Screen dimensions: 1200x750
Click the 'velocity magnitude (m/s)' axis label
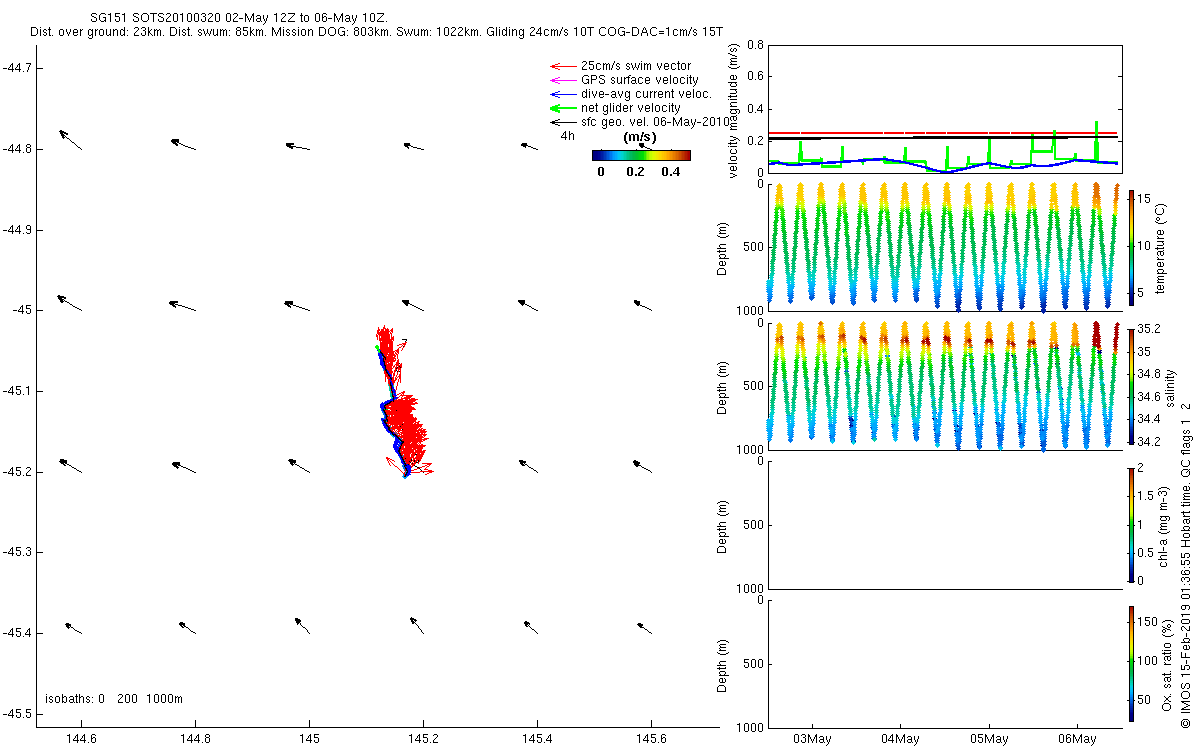pos(734,110)
